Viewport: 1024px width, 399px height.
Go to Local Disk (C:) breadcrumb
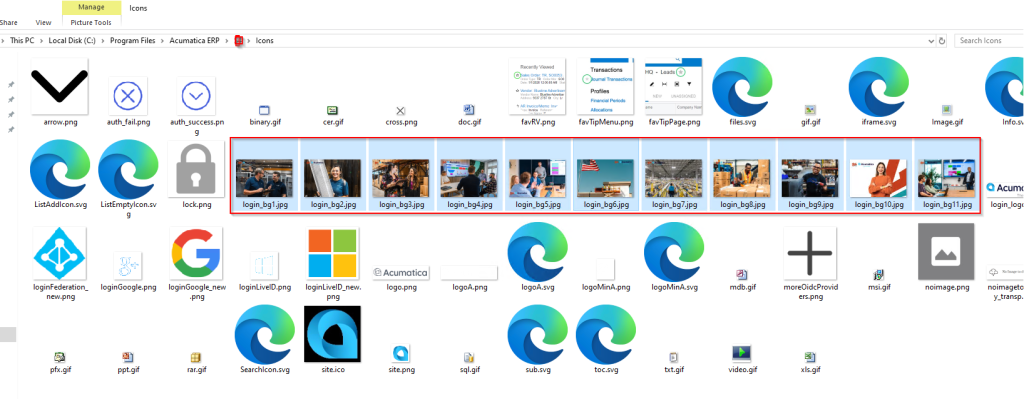tap(72, 40)
